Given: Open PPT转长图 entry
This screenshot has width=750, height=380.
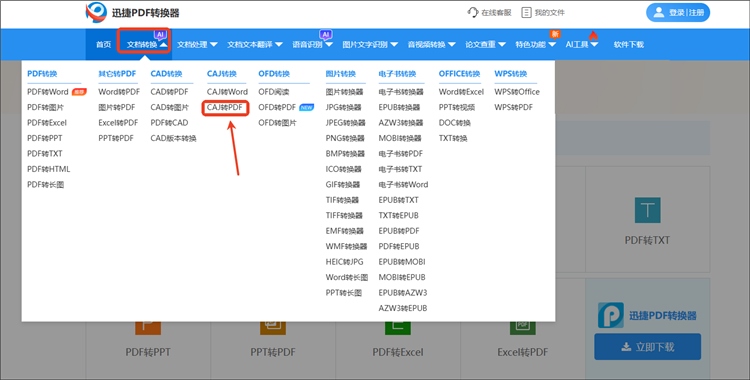Looking at the screenshot, I should coord(343,292).
